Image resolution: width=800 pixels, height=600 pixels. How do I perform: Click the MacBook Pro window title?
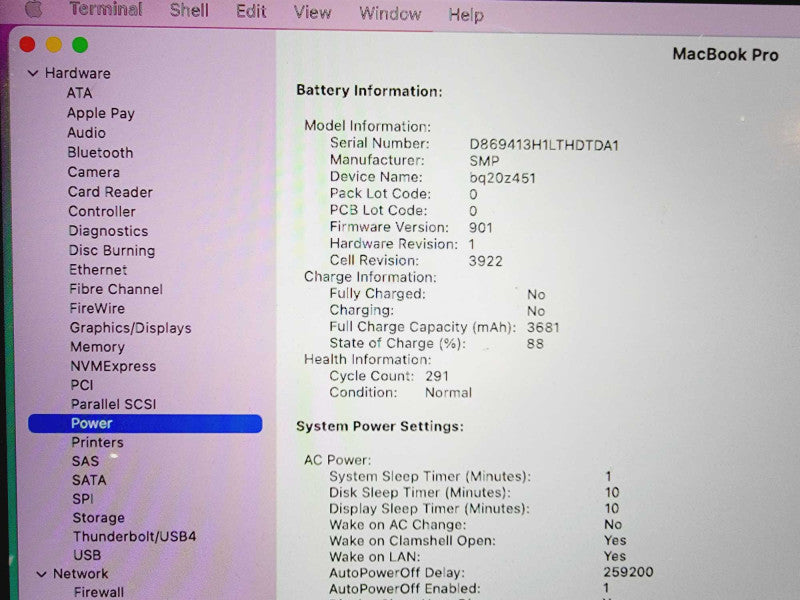coord(725,54)
